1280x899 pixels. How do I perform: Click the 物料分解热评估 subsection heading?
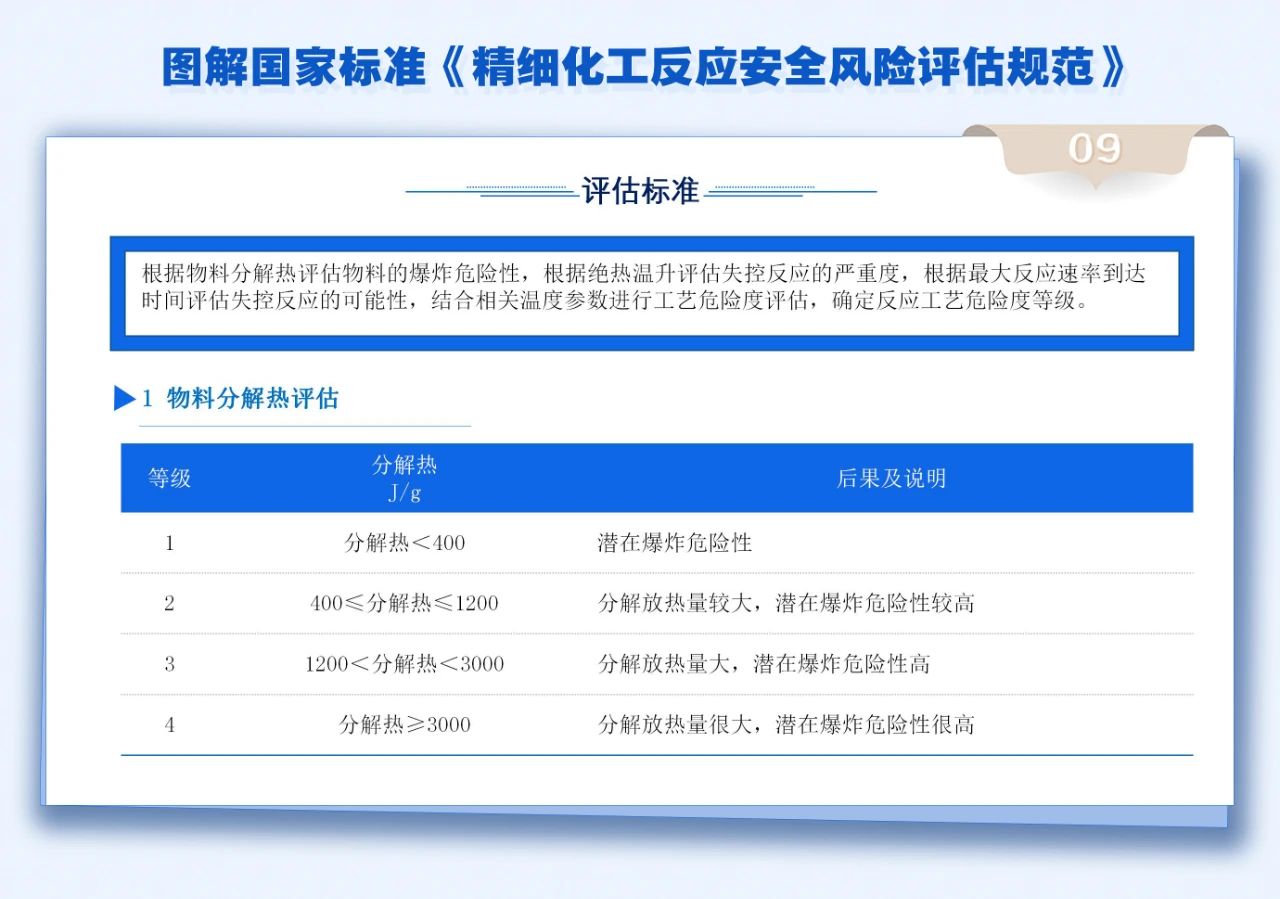pyautogui.click(x=252, y=398)
